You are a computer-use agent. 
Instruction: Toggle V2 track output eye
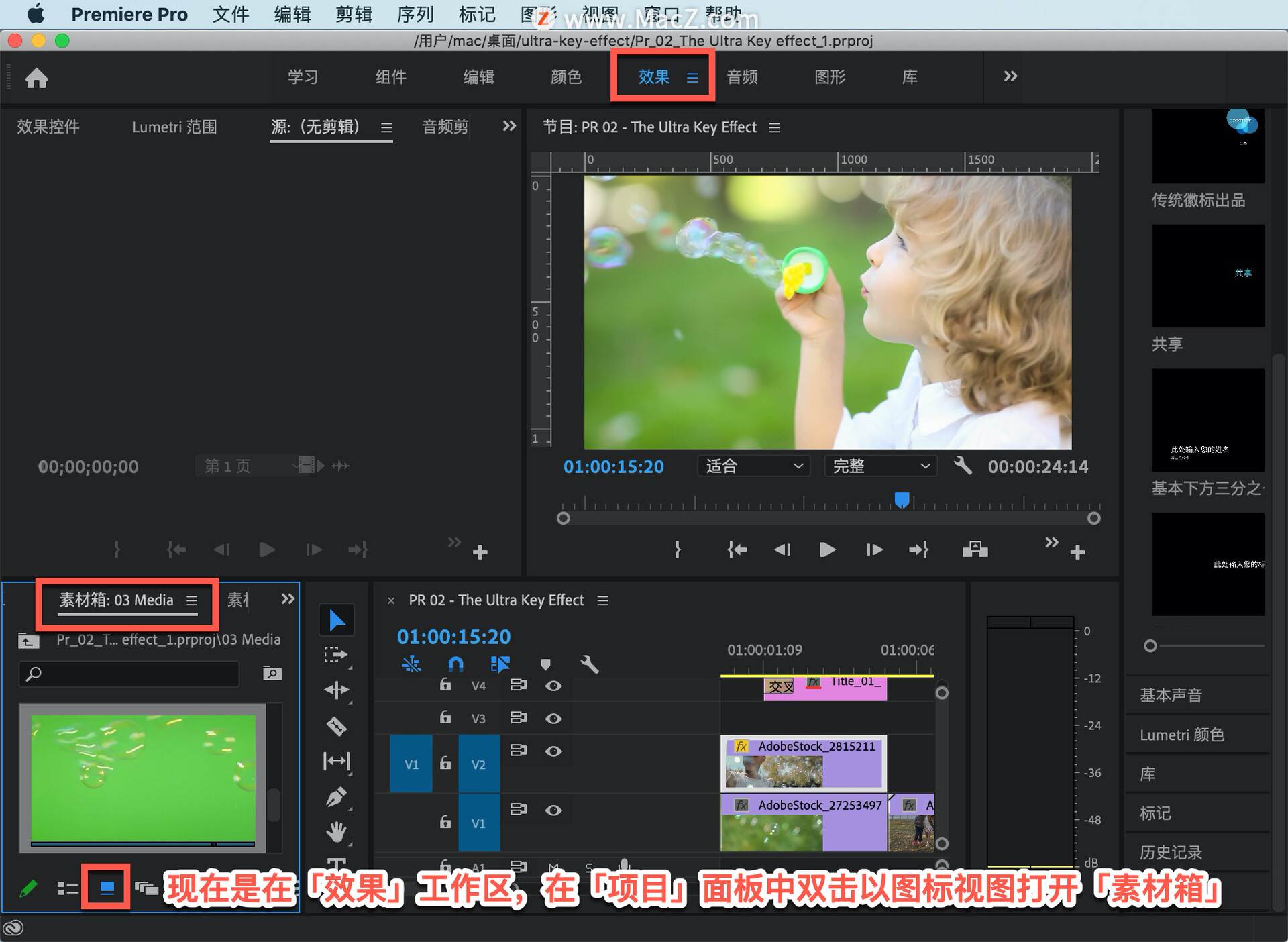(x=553, y=751)
